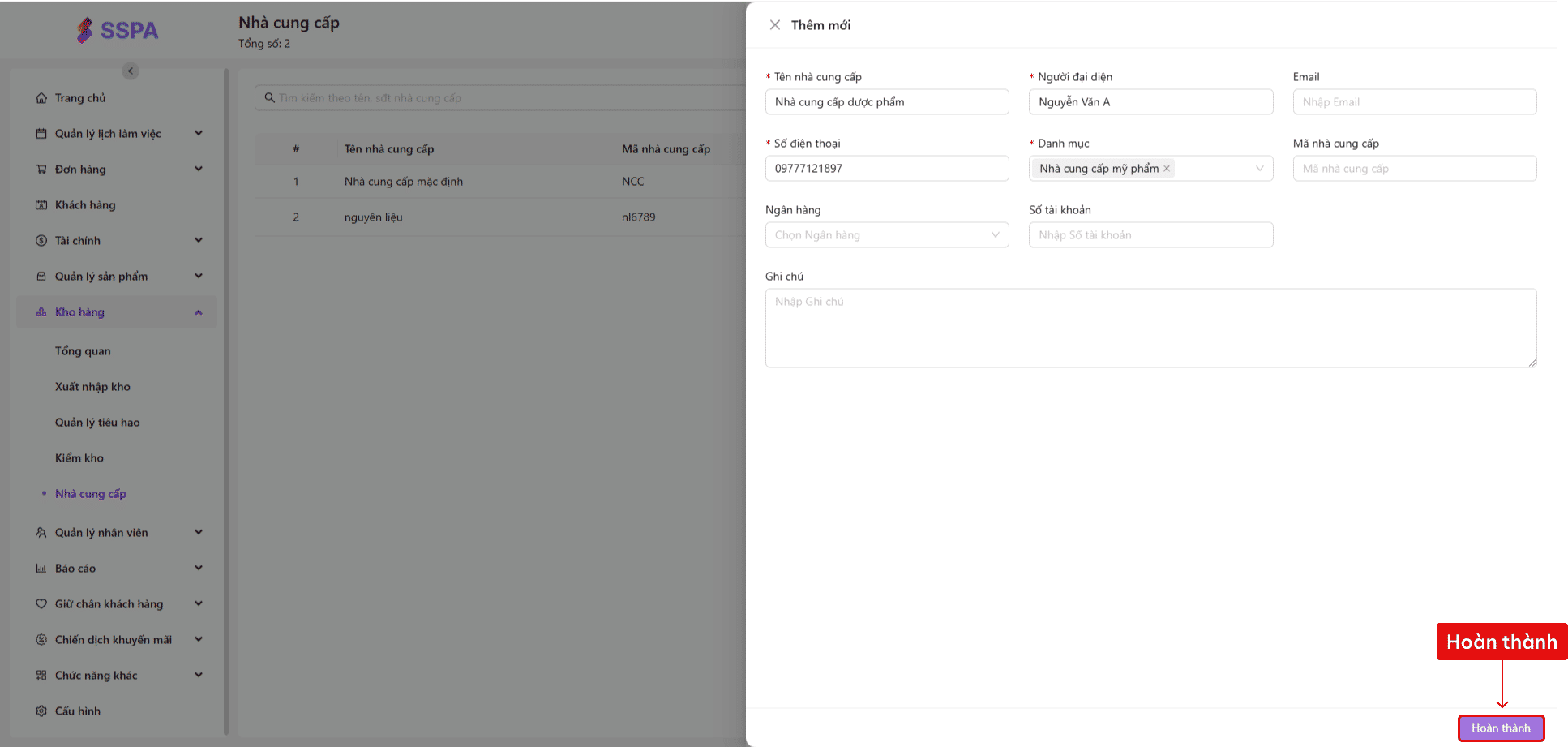This screenshot has width=1568, height=747.
Task: Click the sidebar vertical scrollbar
Action: click(x=226, y=401)
